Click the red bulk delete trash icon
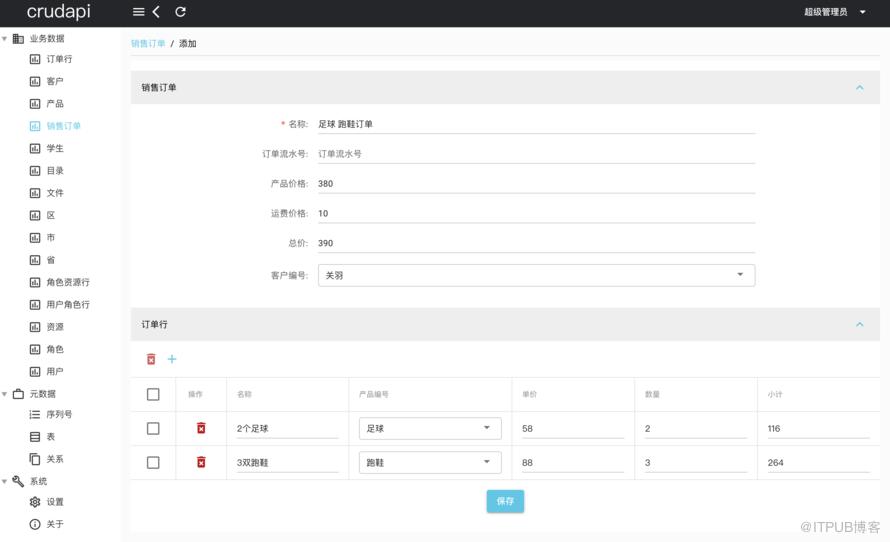Screen dimensions: 890x542 pyautogui.click(x=151, y=359)
